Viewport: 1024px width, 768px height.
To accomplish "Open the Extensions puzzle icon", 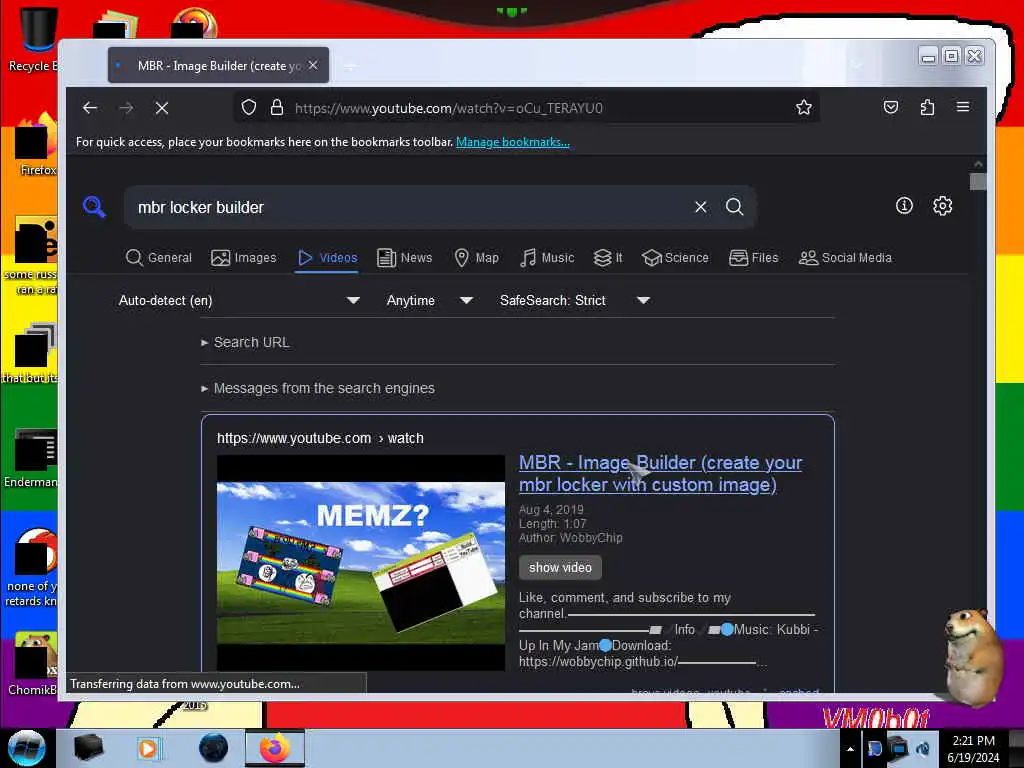I will click(927, 107).
